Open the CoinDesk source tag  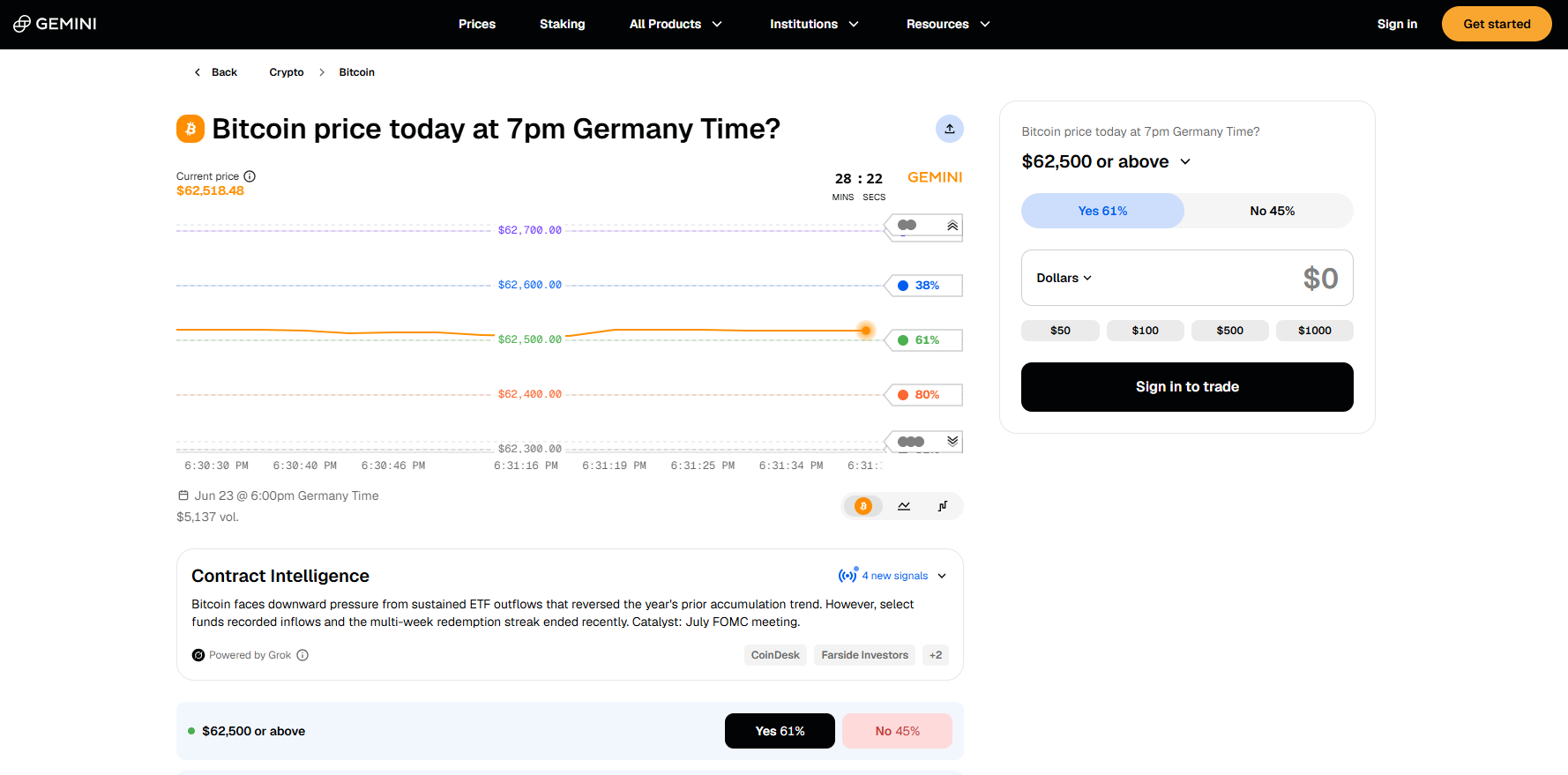tap(775, 655)
